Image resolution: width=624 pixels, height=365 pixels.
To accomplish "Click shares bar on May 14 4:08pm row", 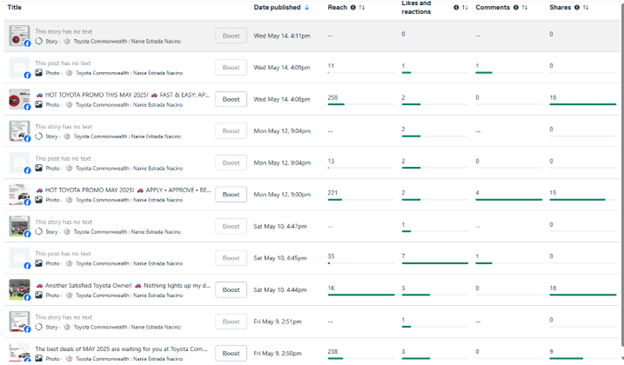I will coord(583,104).
